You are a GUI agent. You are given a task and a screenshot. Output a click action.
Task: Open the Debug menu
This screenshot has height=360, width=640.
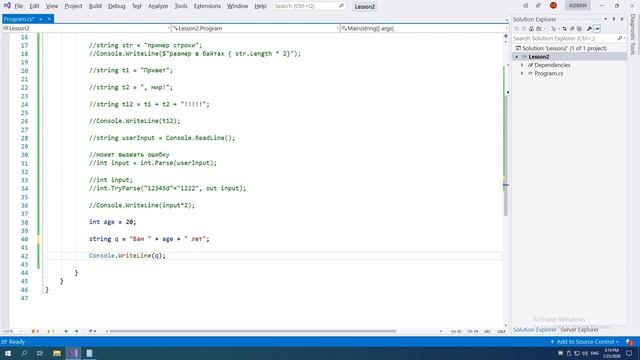[x=117, y=6]
